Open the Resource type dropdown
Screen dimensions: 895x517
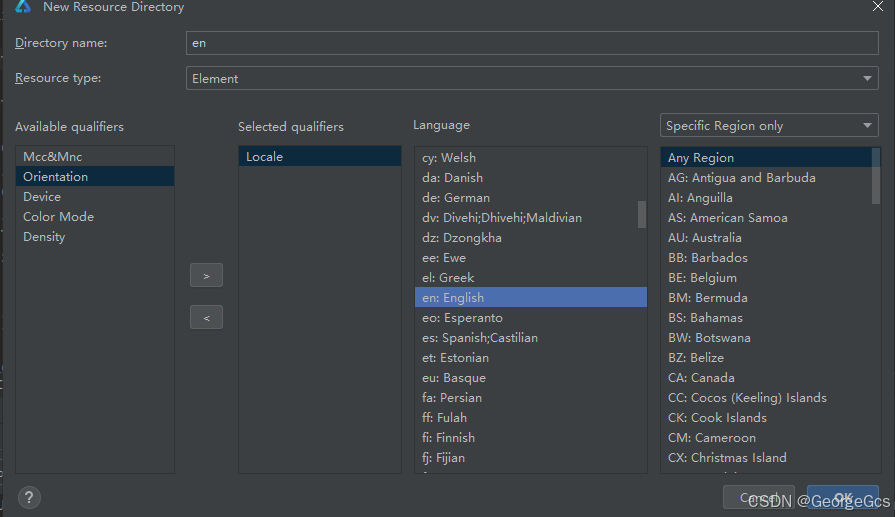click(532, 78)
